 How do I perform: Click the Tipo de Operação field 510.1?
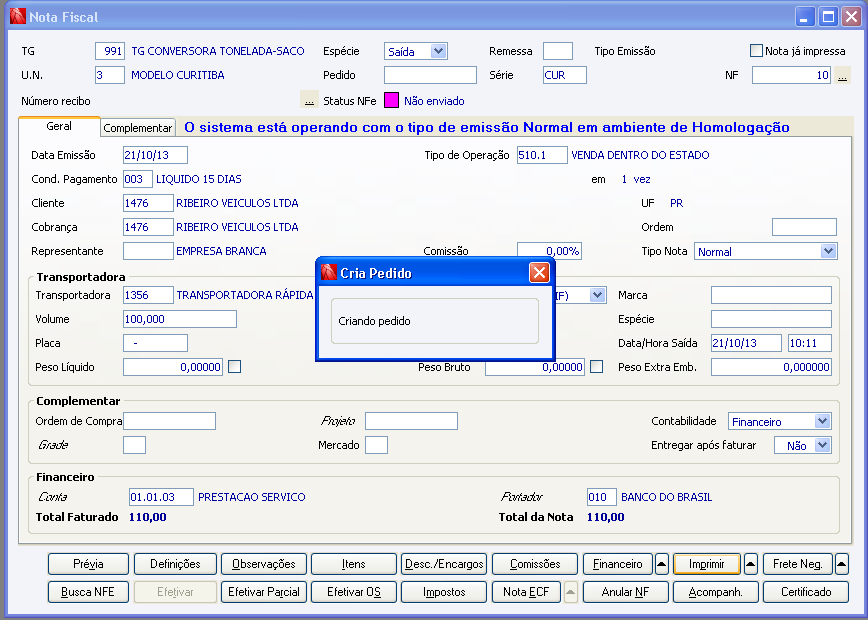coord(542,155)
